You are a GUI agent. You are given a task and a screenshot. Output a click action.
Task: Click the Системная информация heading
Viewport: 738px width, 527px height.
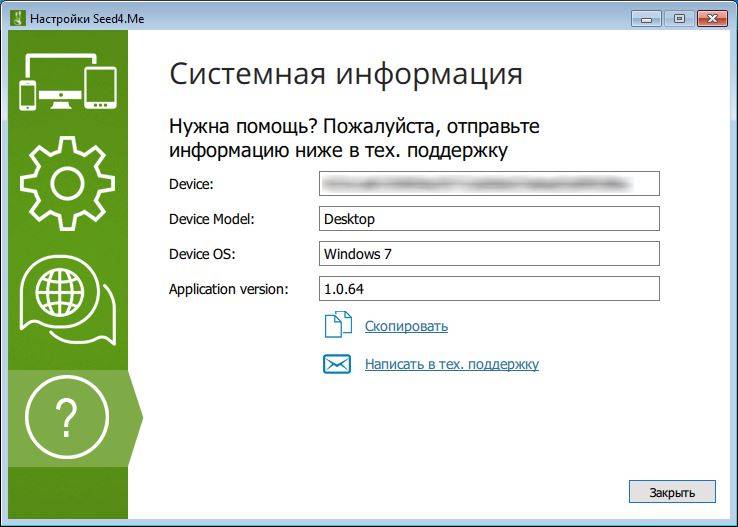coord(346,74)
